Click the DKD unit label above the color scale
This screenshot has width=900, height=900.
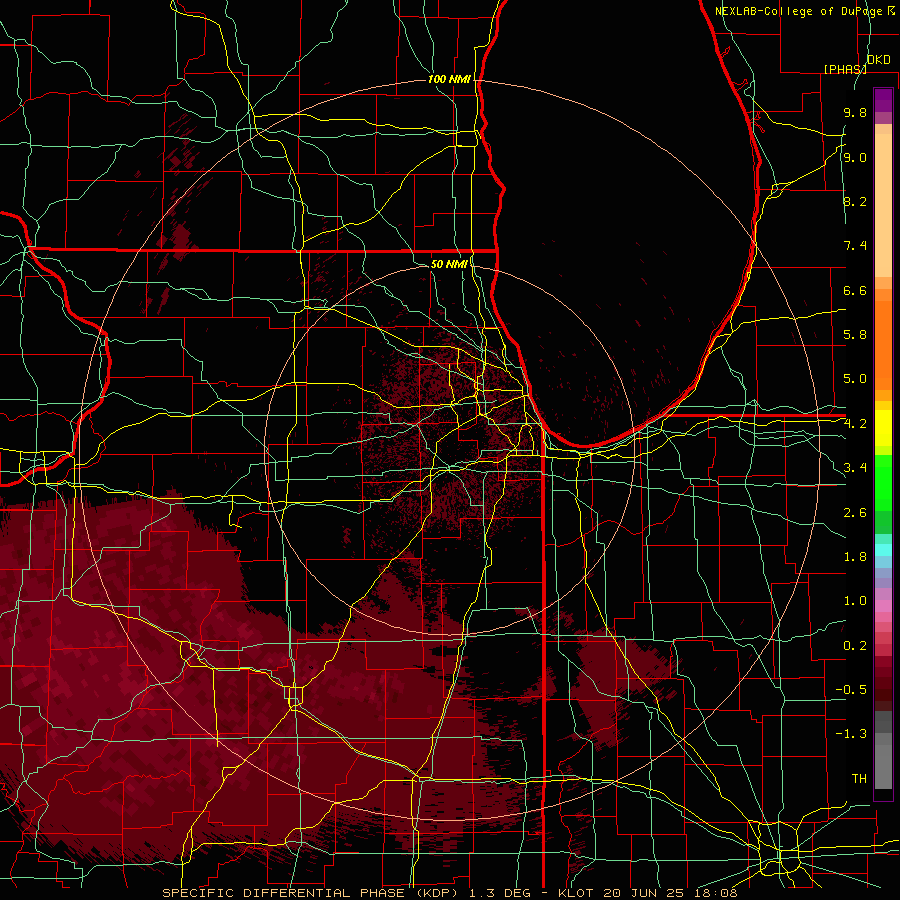pos(879,60)
